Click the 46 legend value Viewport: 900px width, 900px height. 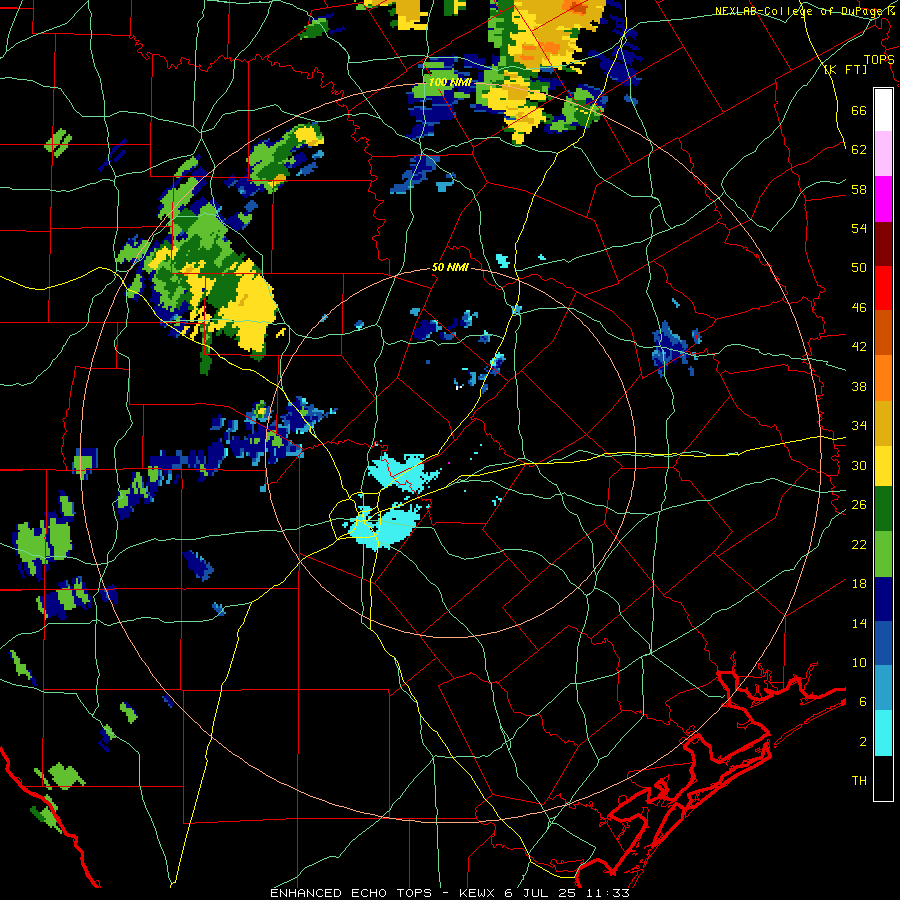[x=859, y=308]
